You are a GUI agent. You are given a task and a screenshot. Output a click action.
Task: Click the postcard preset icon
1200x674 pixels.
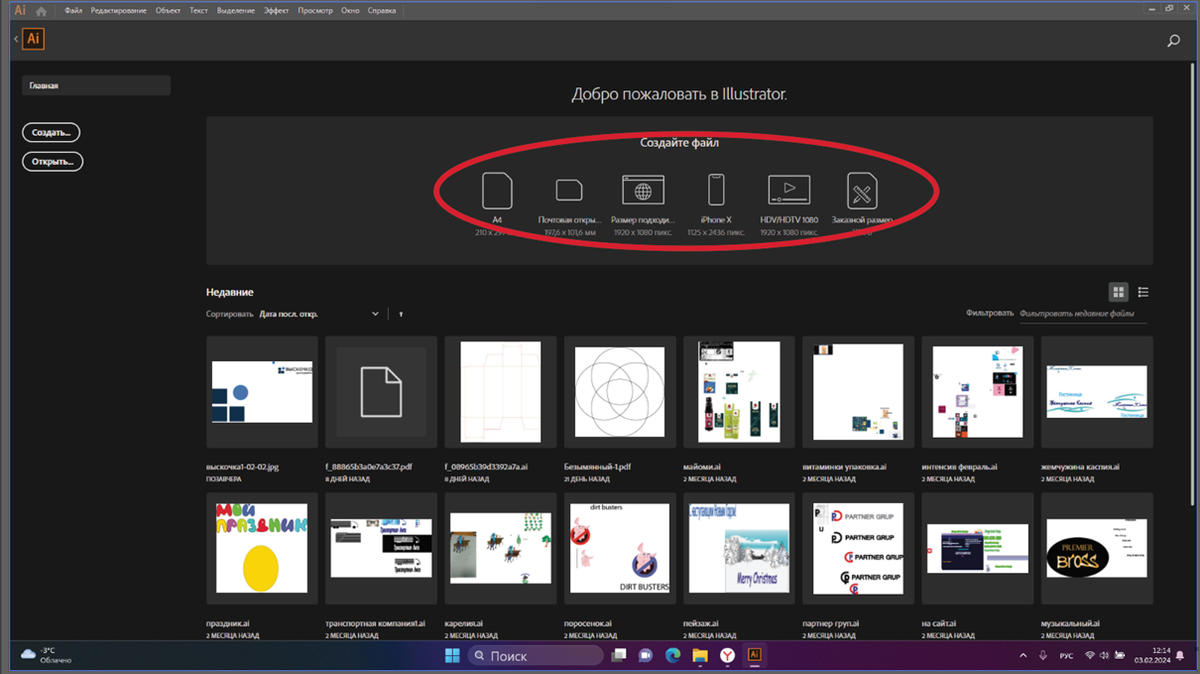[569, 190]
